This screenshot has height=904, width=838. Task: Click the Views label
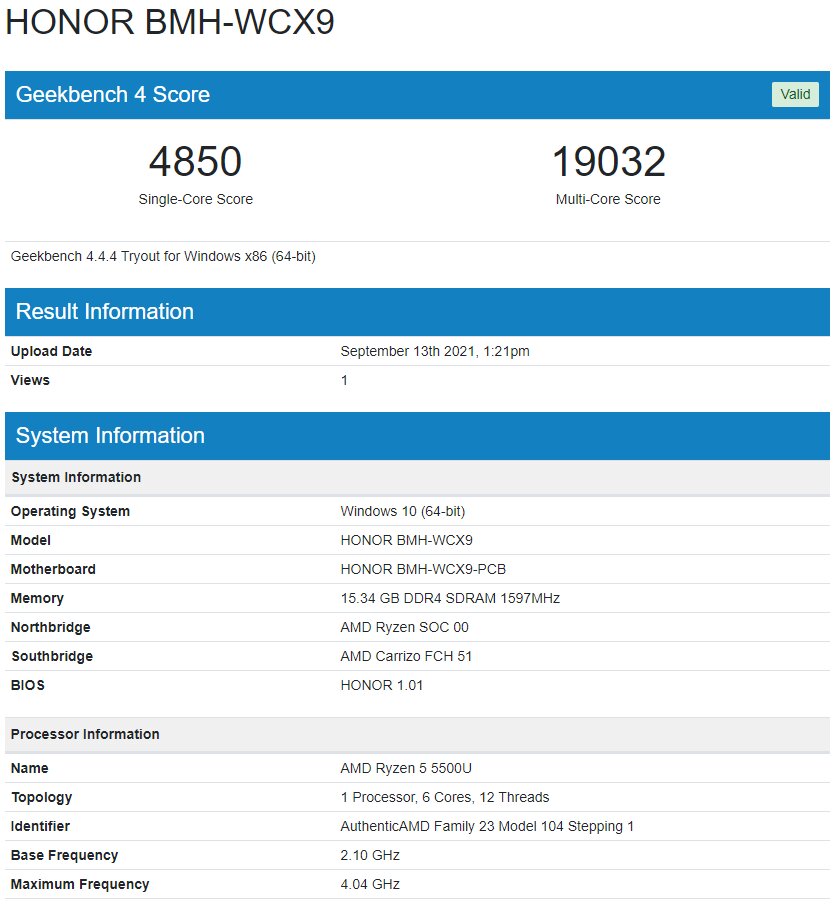30,381
